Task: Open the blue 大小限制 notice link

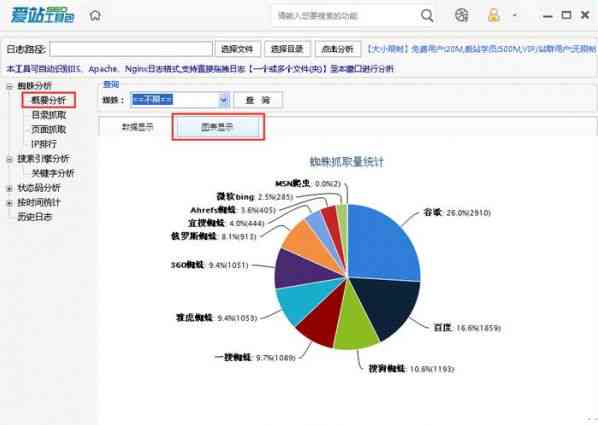Action: (x=481, y=49)
